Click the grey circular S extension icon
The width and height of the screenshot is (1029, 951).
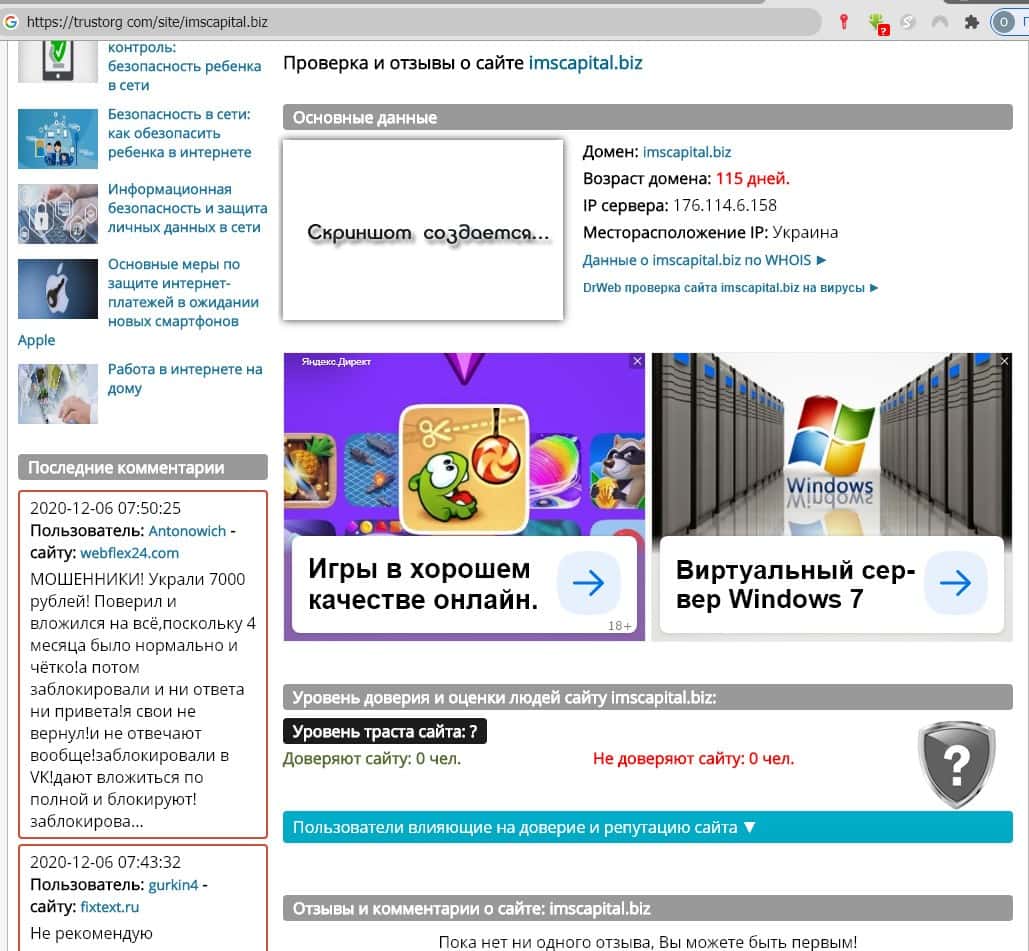pyautogui.click(x=908, y=22)
